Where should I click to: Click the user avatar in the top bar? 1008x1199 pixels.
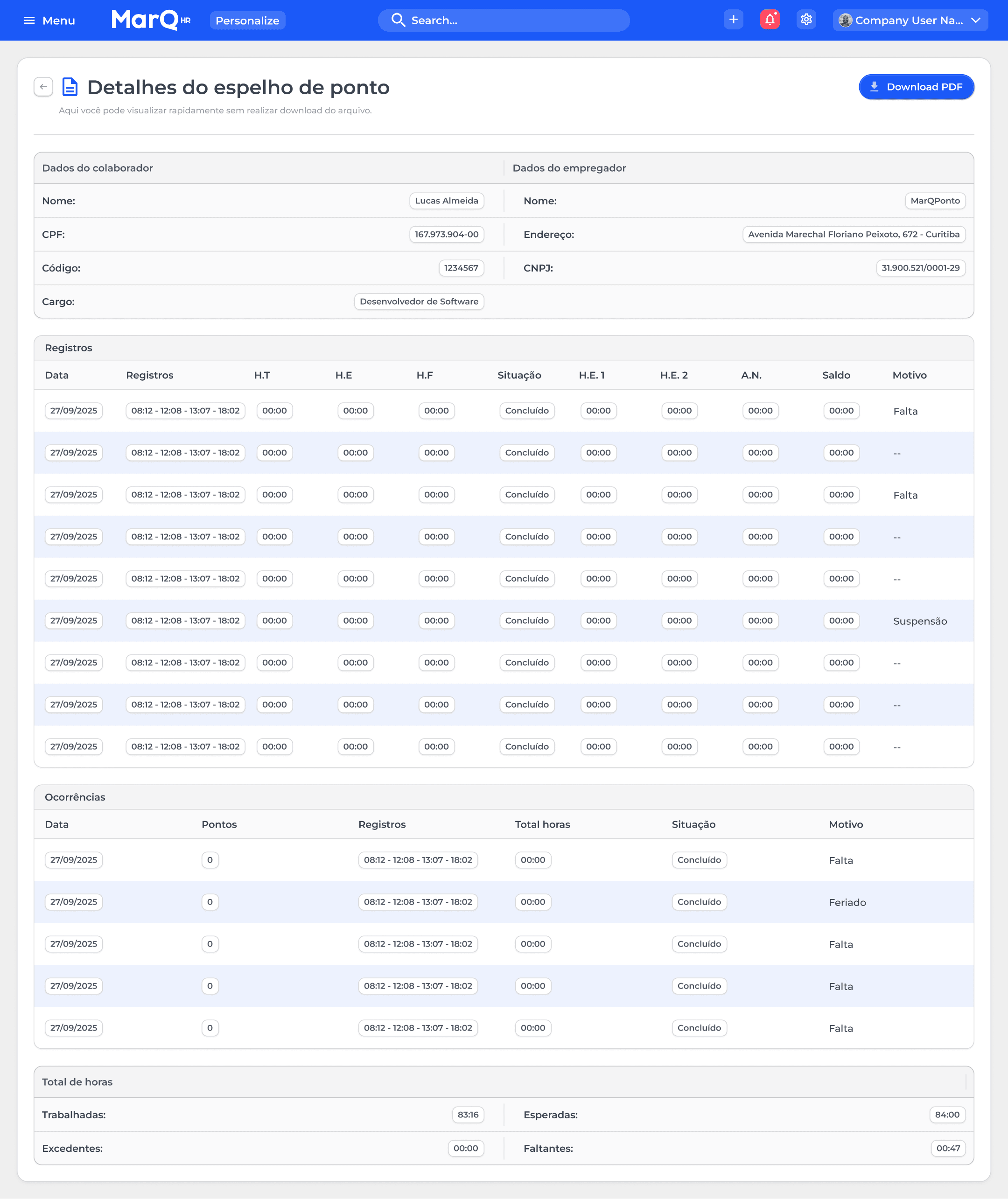846,20
